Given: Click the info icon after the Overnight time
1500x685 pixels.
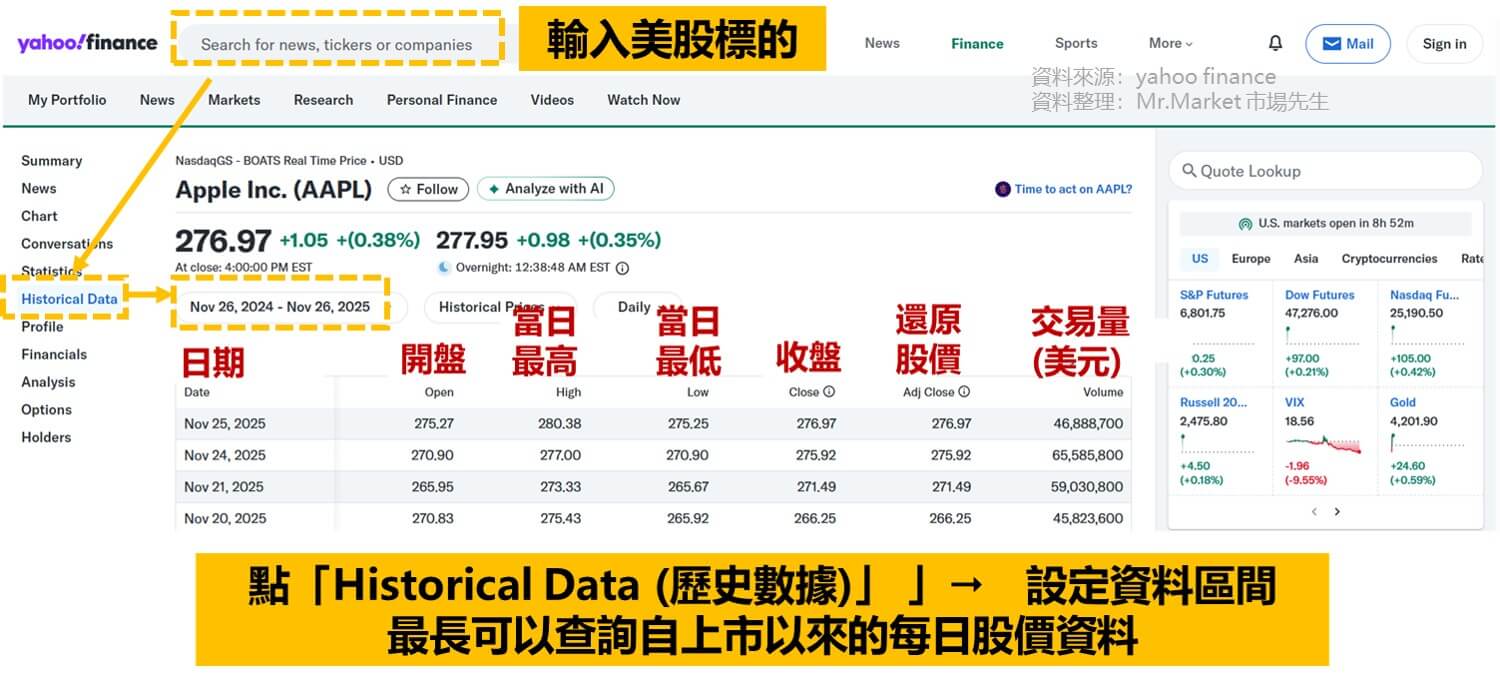Looking at the screenshot, I should [622, 267].
